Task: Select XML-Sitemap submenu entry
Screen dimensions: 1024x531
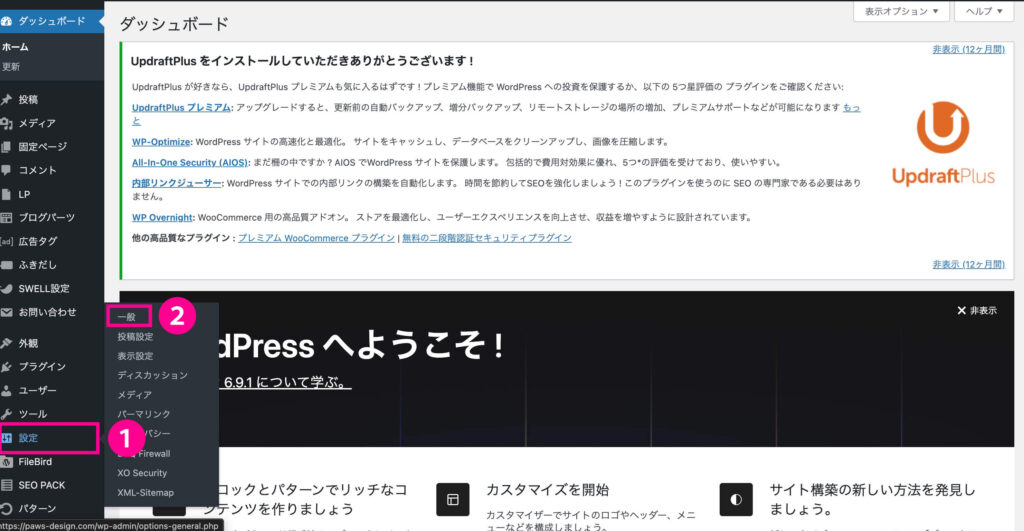Action: [145, 492]
